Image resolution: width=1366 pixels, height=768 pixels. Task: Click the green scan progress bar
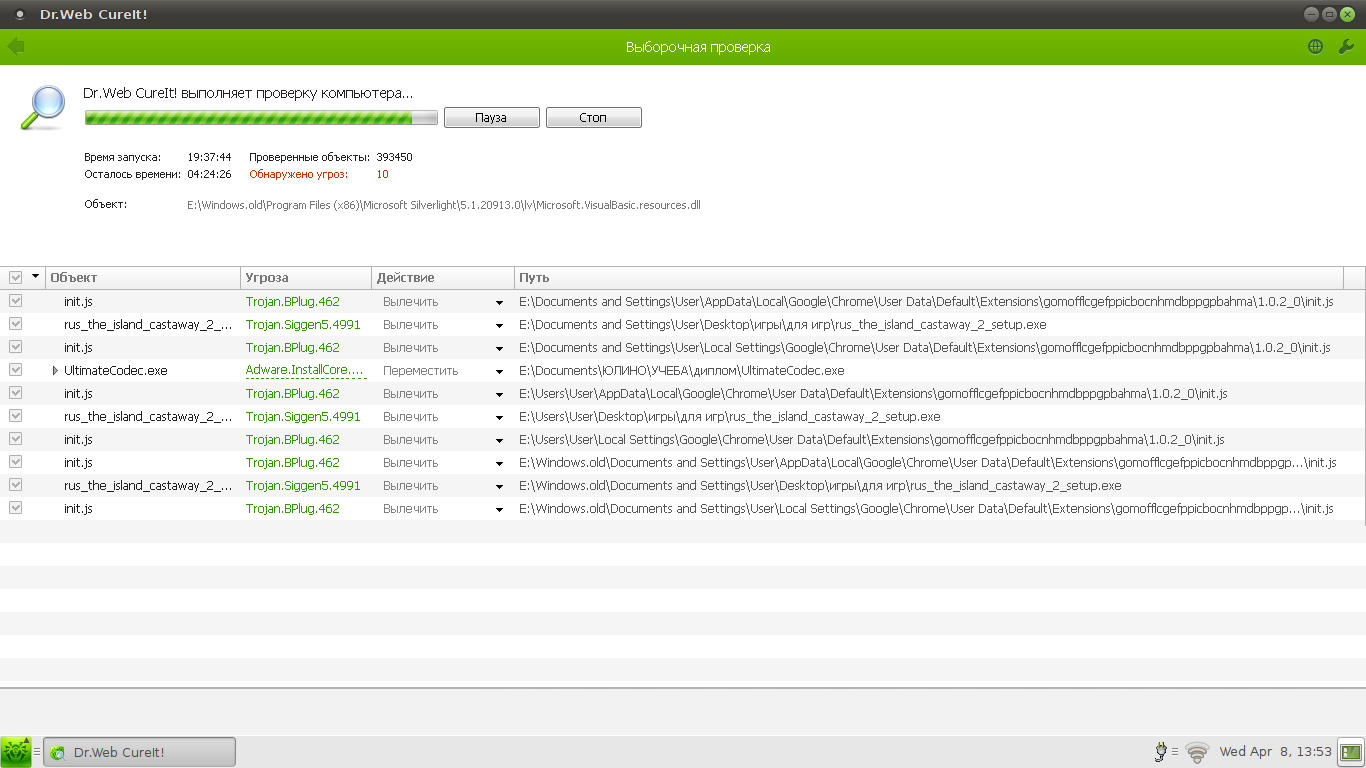[261, 118]
